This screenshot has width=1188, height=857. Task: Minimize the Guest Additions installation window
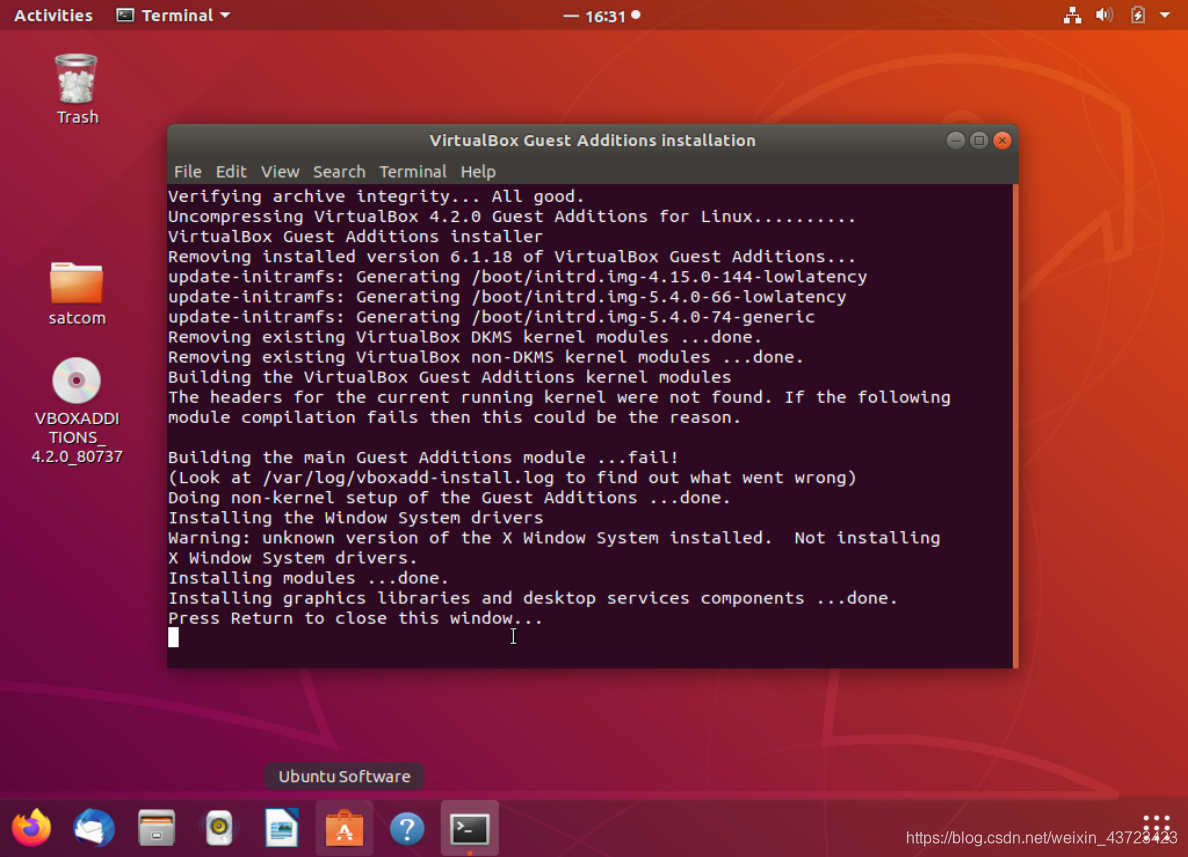coord(955,140)
